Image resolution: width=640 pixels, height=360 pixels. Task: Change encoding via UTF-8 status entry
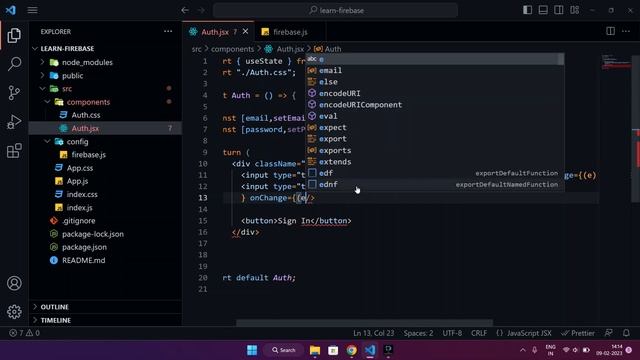tap(452, 333)
